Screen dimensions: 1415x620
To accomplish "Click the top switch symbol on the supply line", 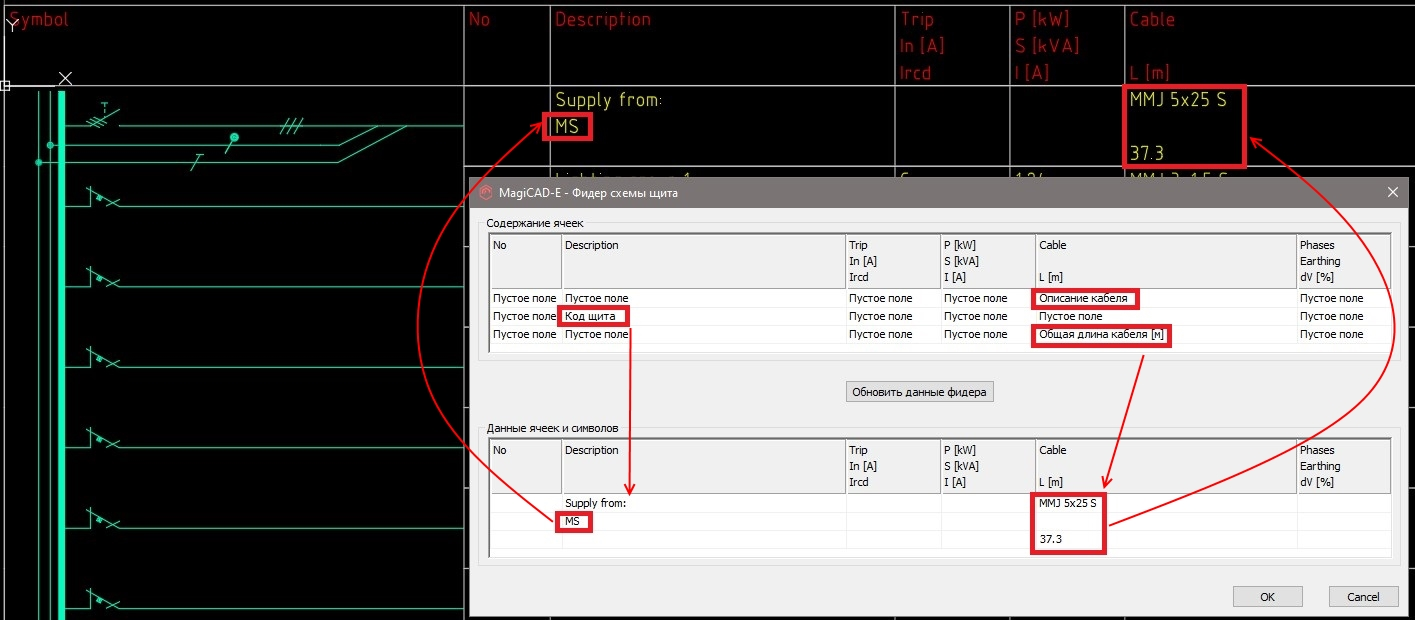I will click(x=100, y=119).
